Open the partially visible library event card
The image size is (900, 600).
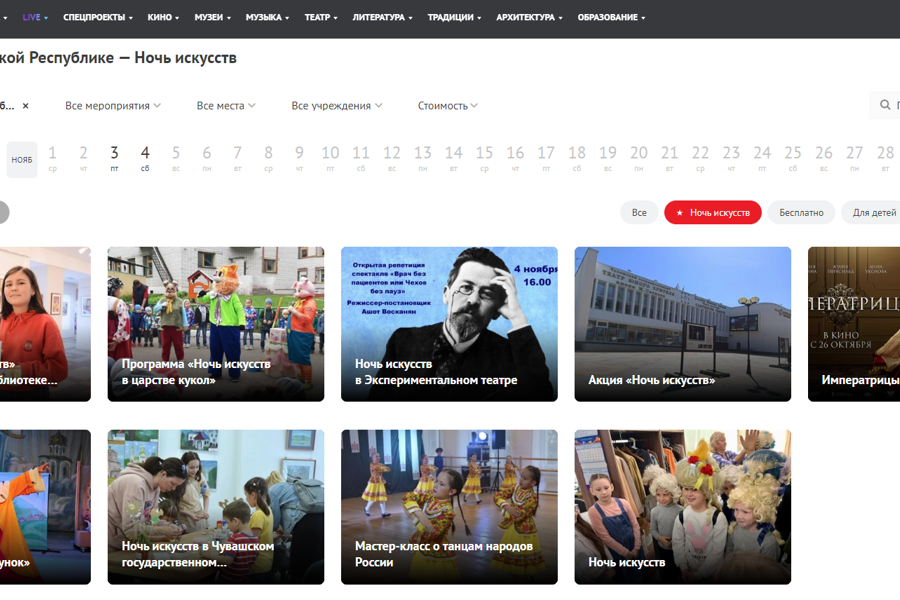pyautogui.click(x=45, y=324)
